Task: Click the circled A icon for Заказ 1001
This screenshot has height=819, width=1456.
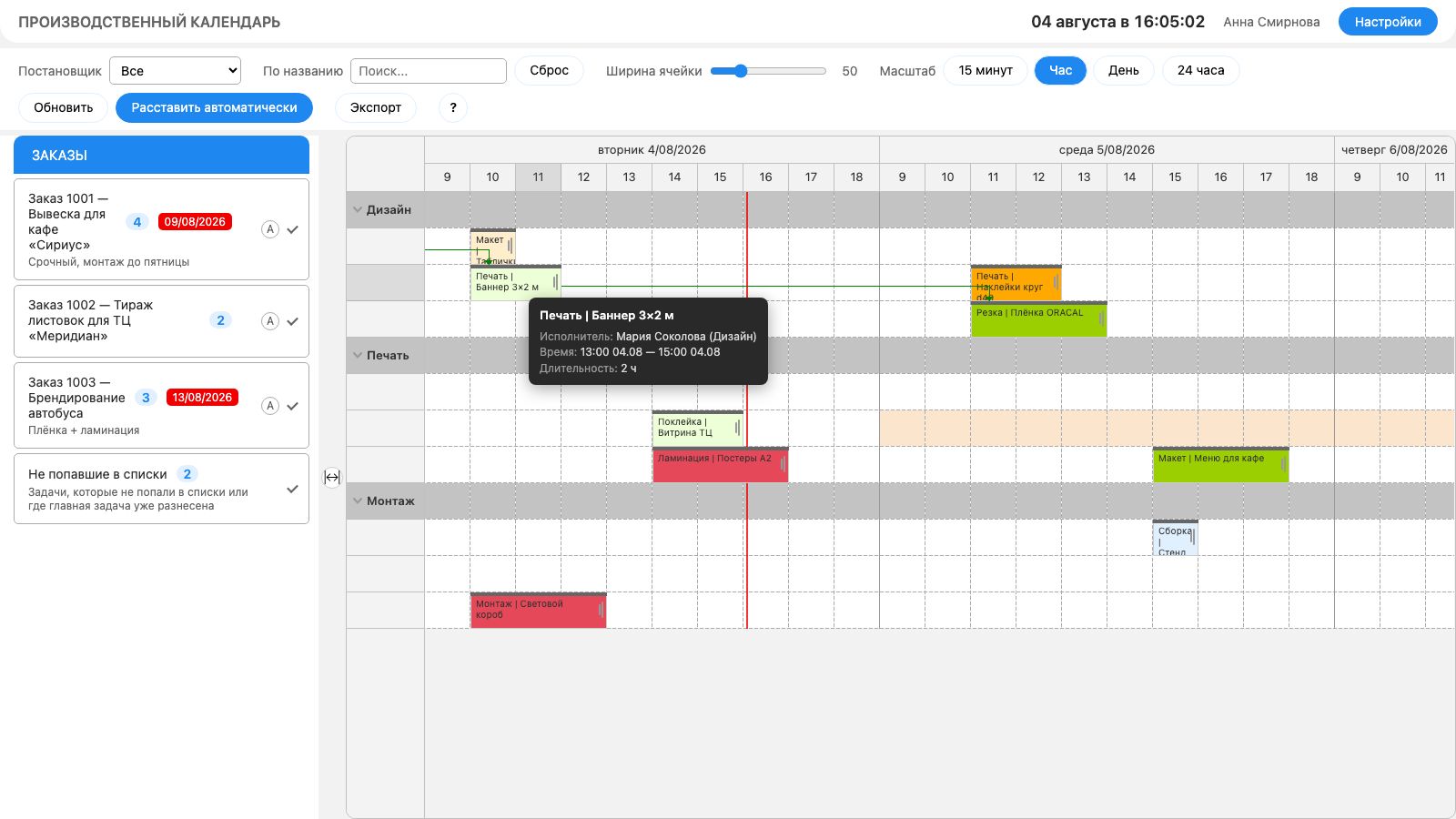Action: (270, 229)
